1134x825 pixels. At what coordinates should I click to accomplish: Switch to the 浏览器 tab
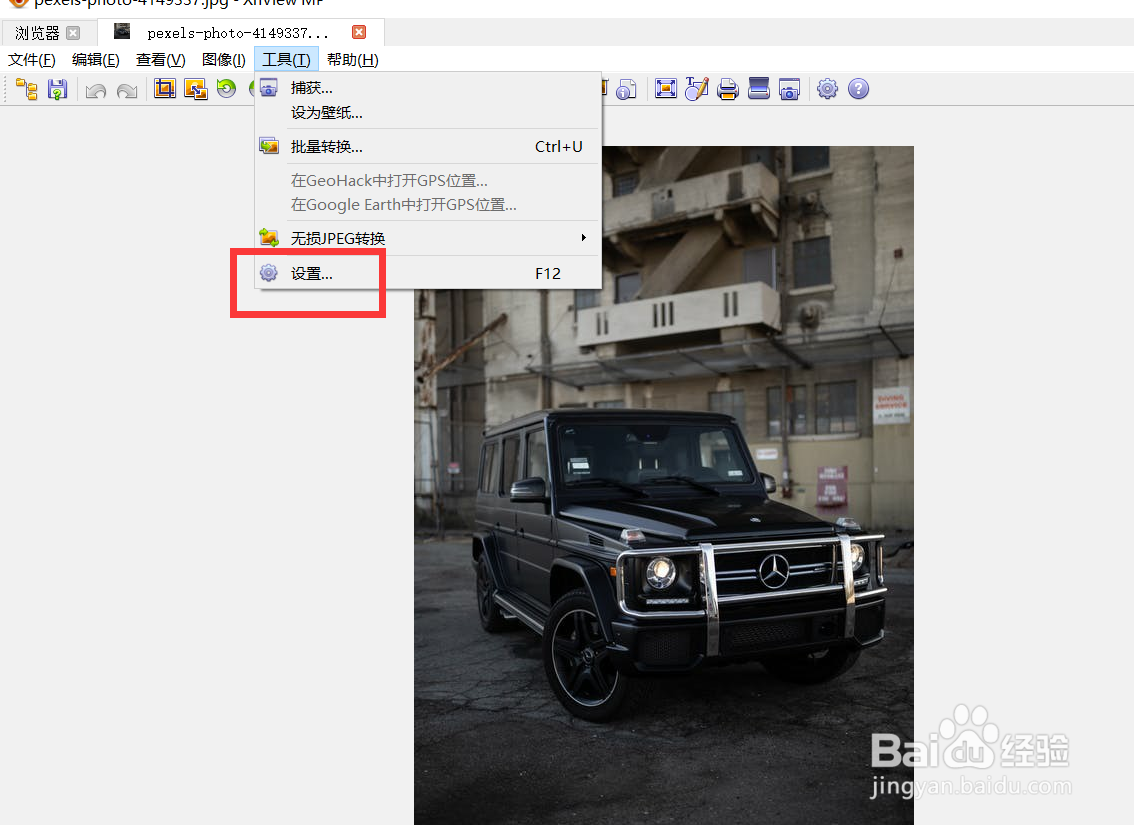point(38,33)
